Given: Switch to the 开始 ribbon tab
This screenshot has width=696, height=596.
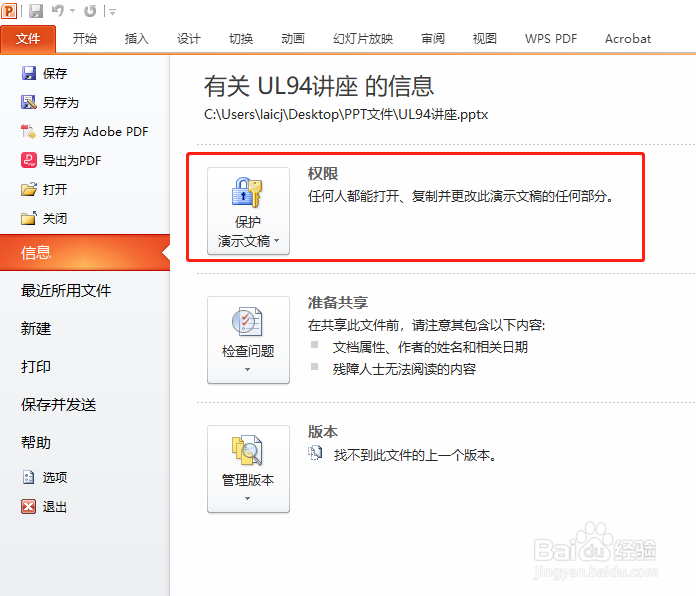Looking at the screenshot, I should pyautogui.click(x=85, y=39).
